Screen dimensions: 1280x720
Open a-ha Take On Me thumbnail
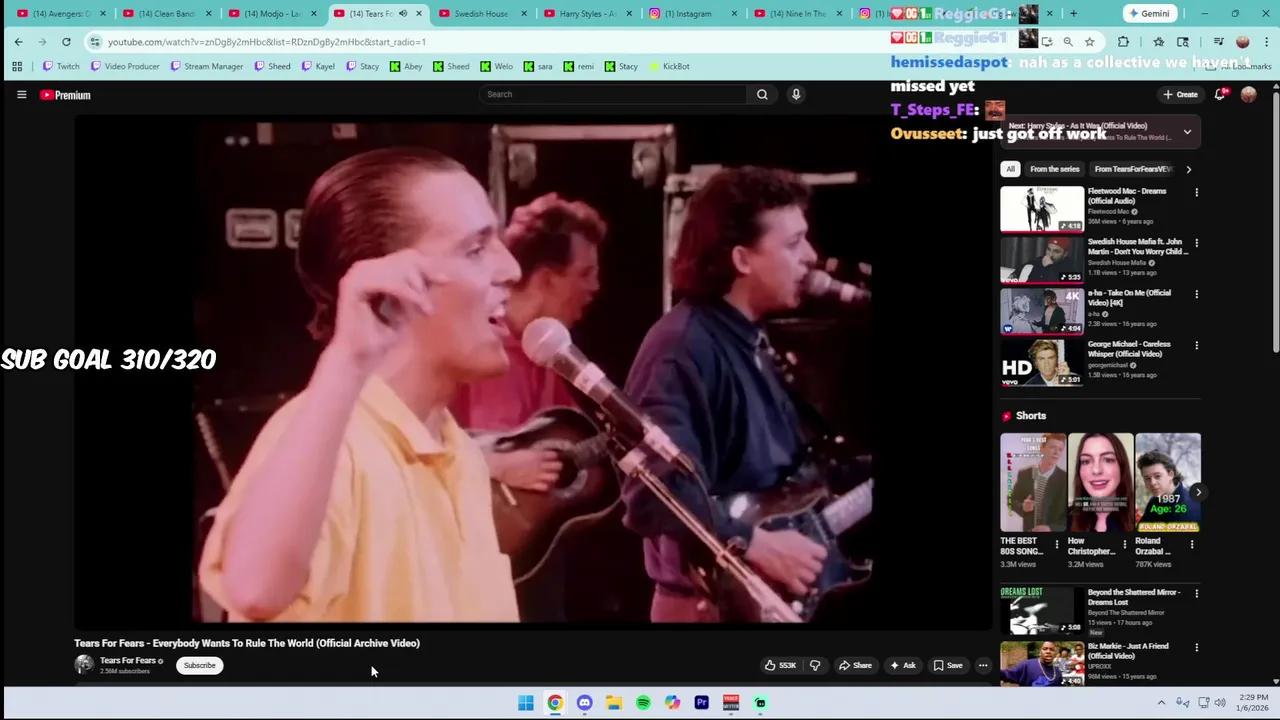click(x=1042, y=311)
